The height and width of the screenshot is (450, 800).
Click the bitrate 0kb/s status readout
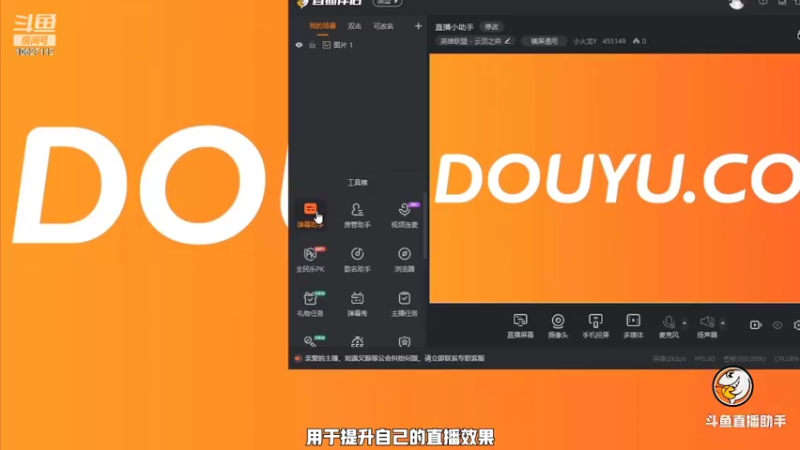(669, 359)
